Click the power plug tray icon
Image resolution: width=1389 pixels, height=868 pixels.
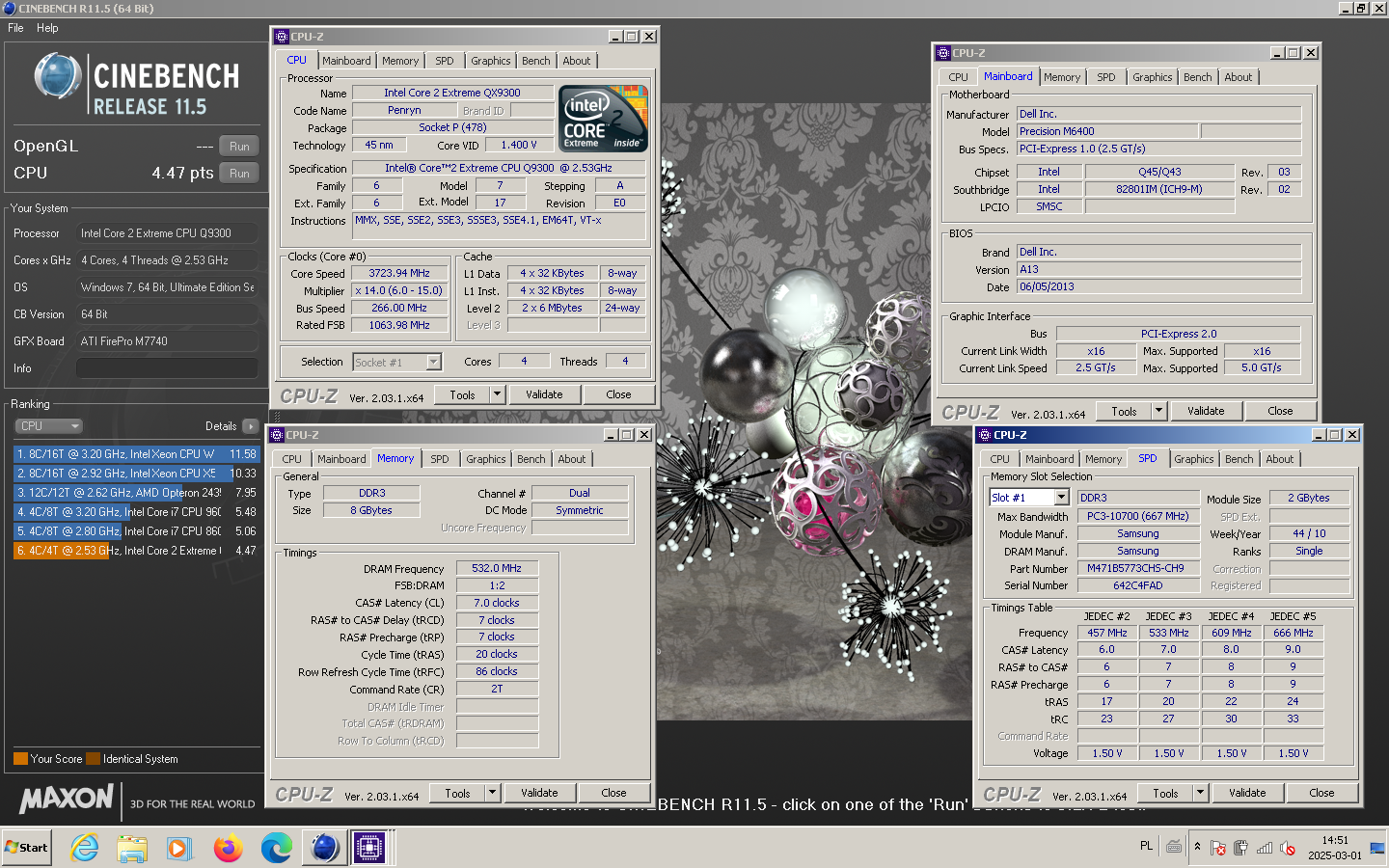coord(1241,848)
